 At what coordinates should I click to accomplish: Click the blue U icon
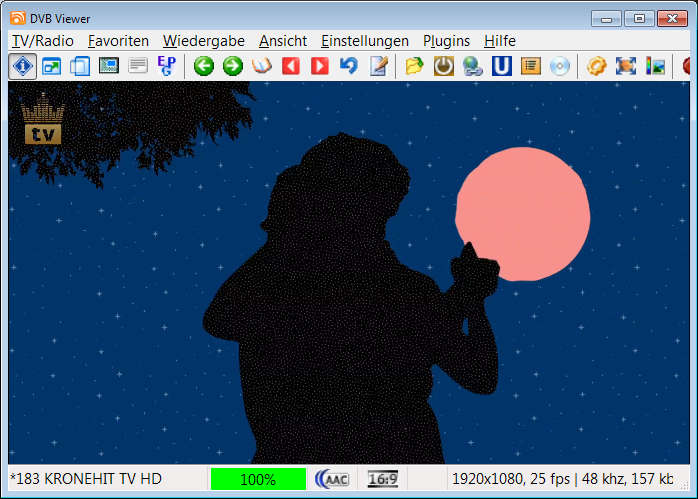click(502, 66)
